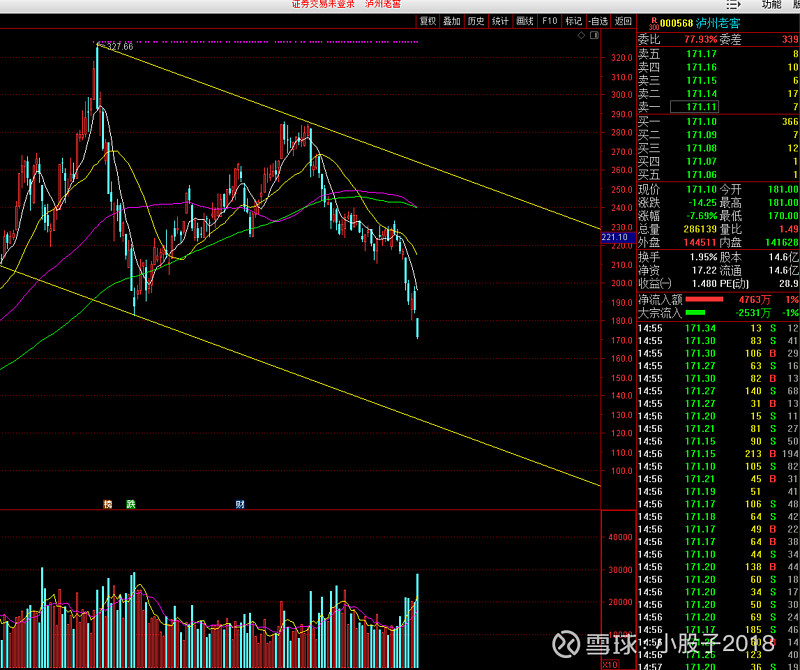The height and width of the screenshot is (670, 800).
Task: Click the 收益(一) value 1.480
Action: click(705, 284)
